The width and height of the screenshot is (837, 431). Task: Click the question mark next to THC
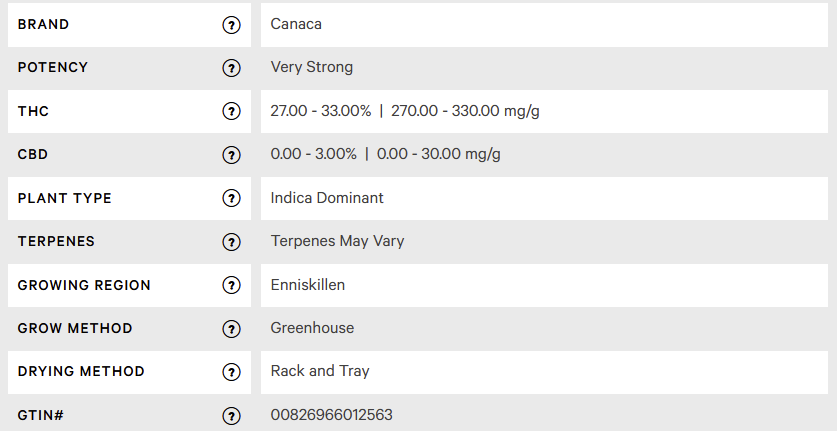tap(231, 111)
